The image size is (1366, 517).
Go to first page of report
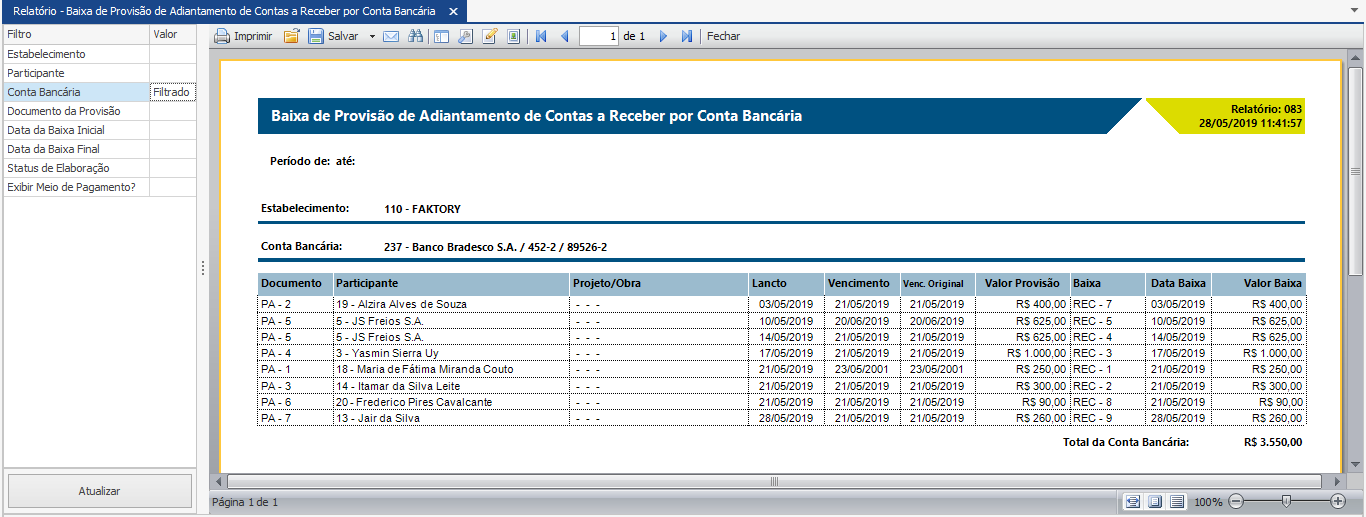(541, 36)
